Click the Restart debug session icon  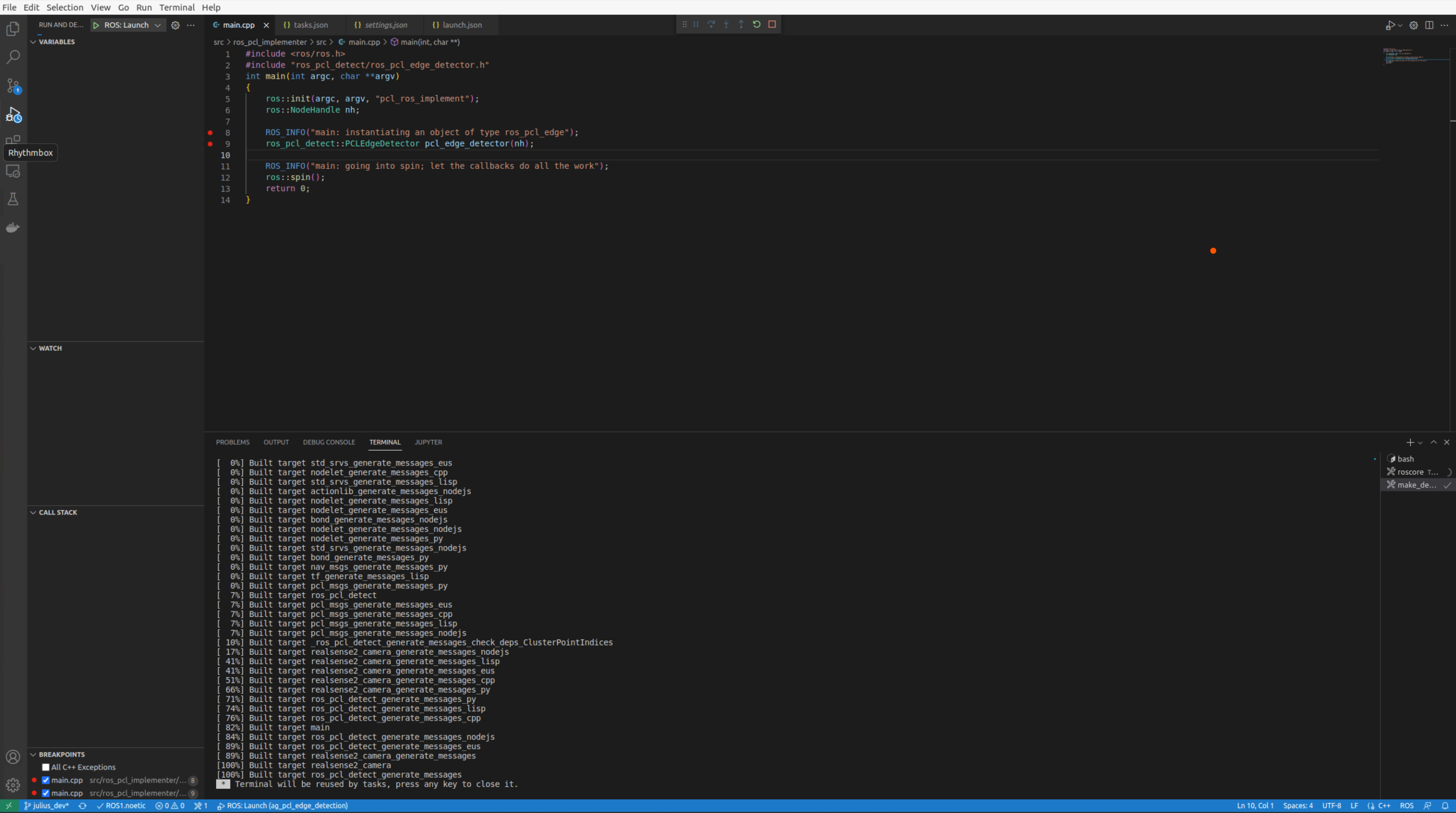(x=756, y=24)
